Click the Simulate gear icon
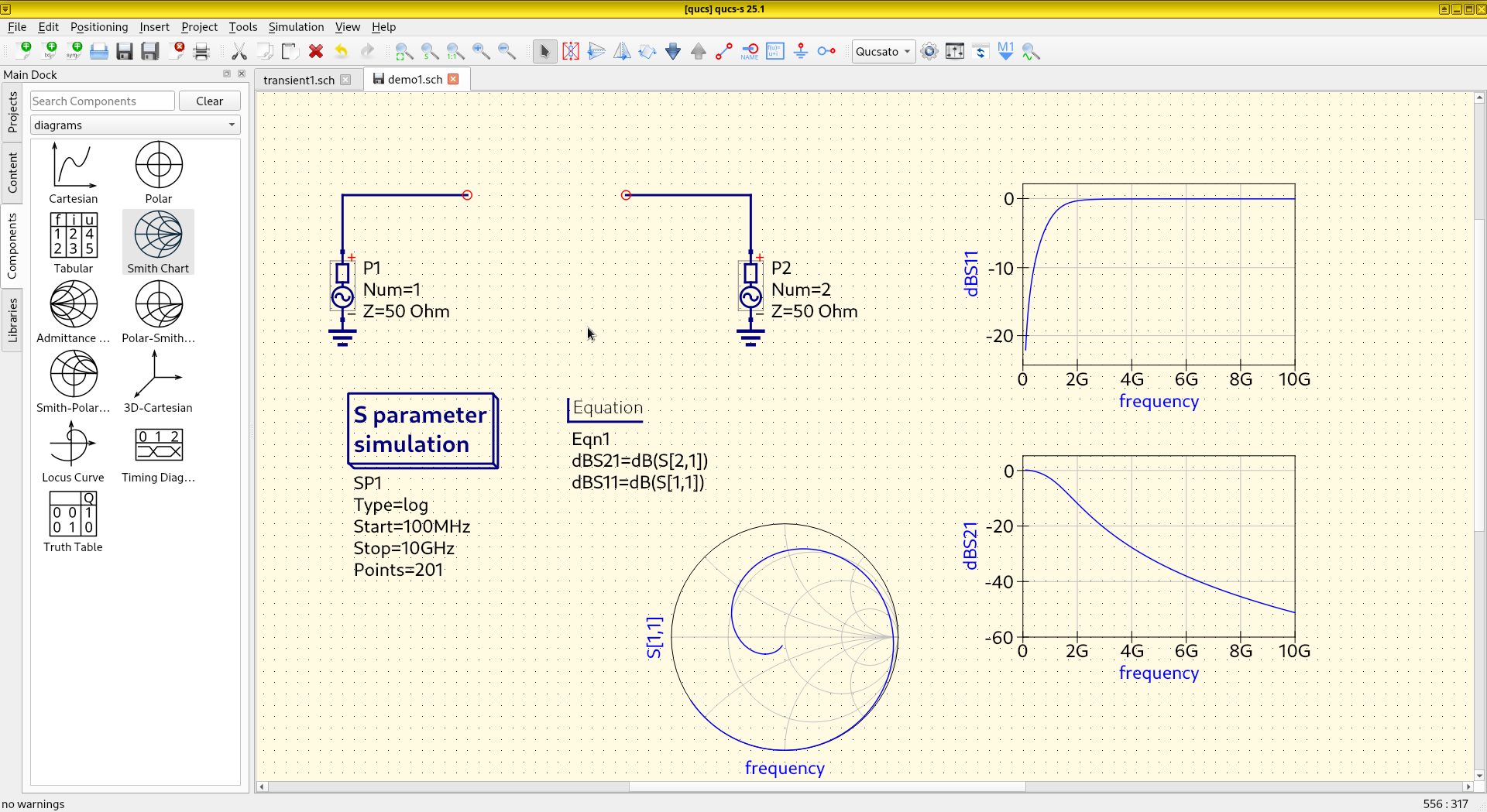 [929, 52]
